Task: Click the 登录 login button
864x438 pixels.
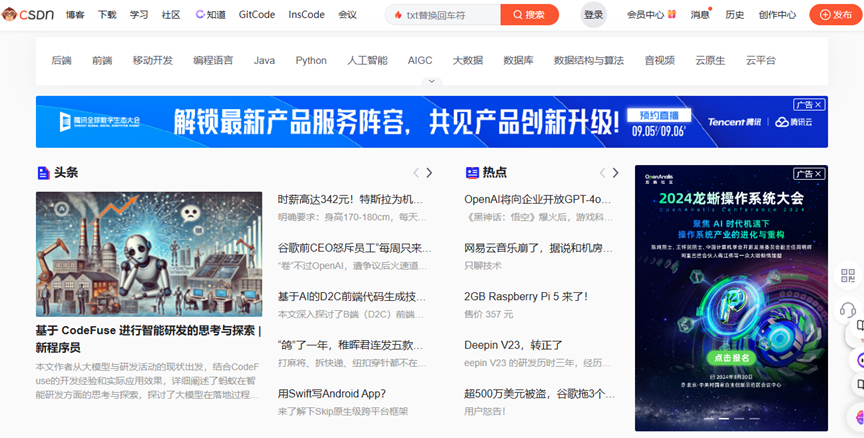Action: pyautogui.click(x=593, y=15)
